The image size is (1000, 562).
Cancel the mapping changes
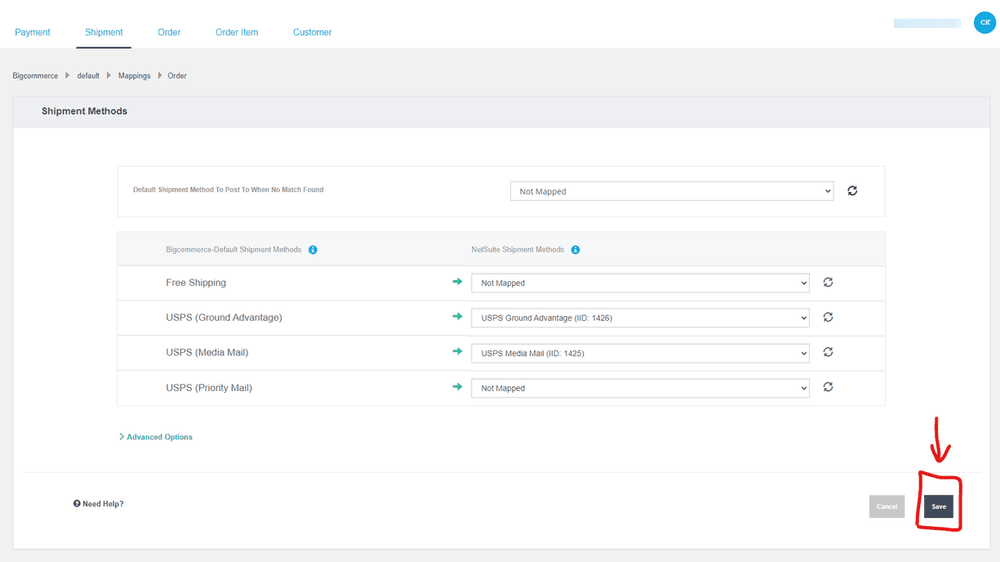(x=886, y=507)
